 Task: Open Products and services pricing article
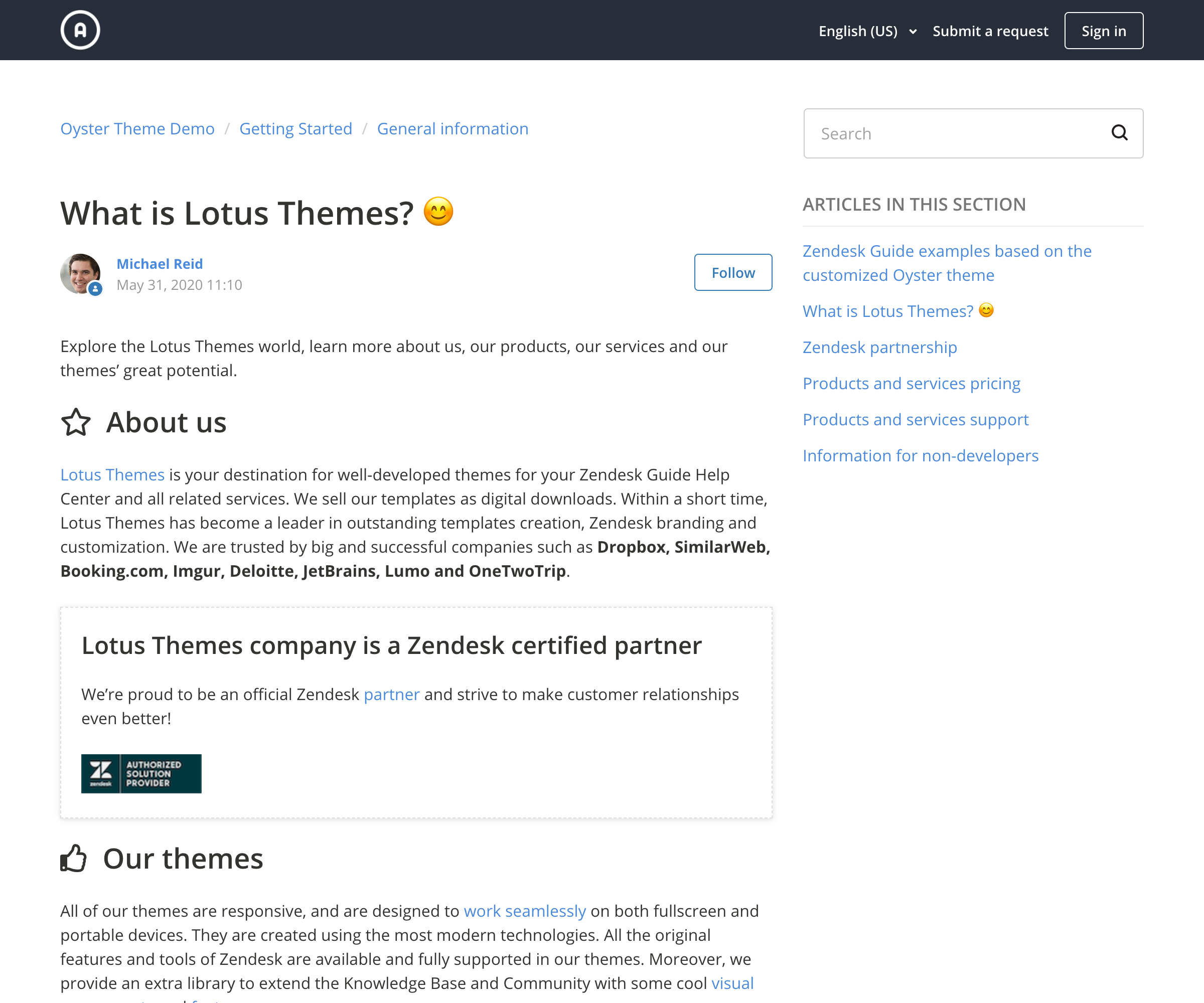[911, 384]
